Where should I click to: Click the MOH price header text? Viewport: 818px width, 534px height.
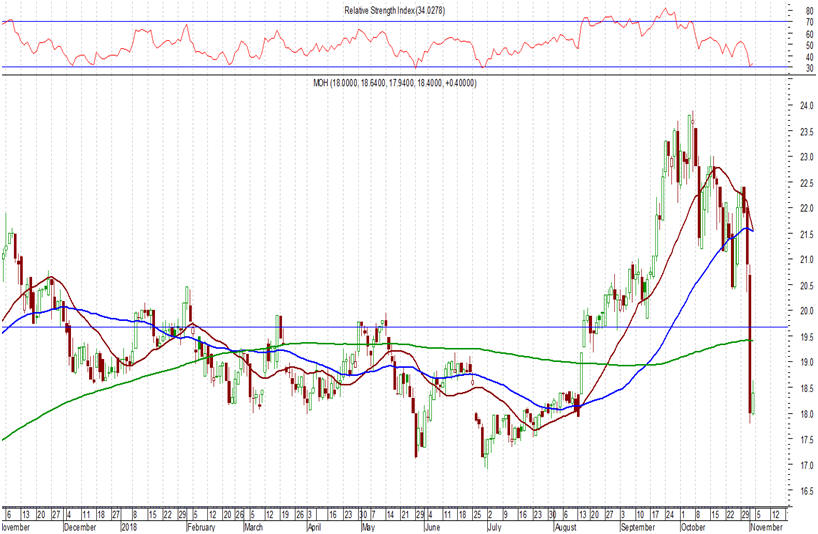pyautogui.click(x=397, y=83)
